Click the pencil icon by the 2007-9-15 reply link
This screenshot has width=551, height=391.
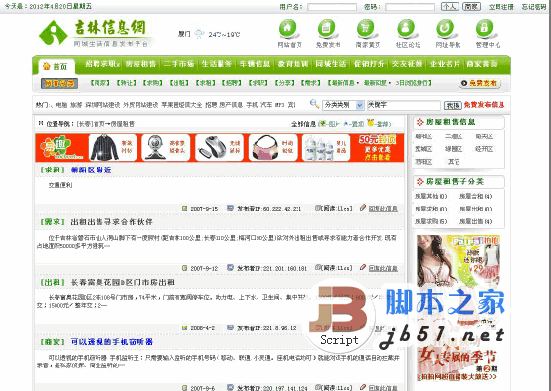coord(363,208)
